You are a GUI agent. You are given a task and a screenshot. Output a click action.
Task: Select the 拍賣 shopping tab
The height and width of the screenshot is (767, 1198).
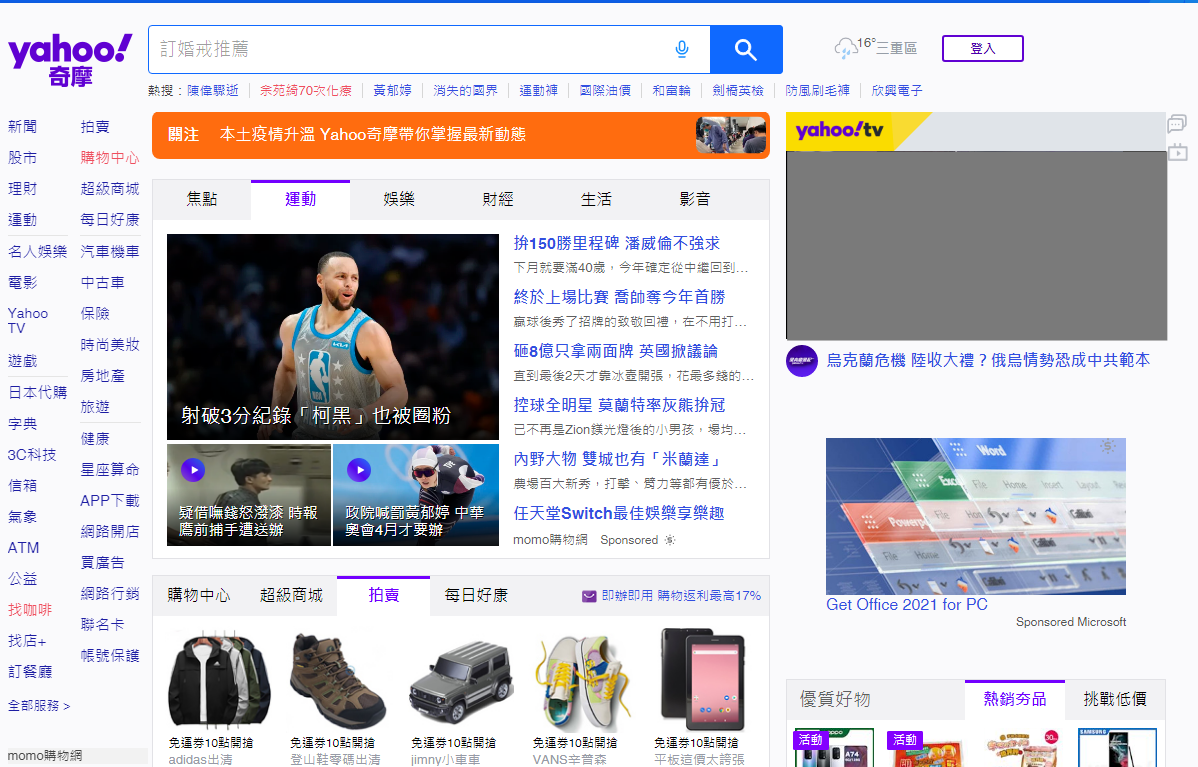click(384, 595)
